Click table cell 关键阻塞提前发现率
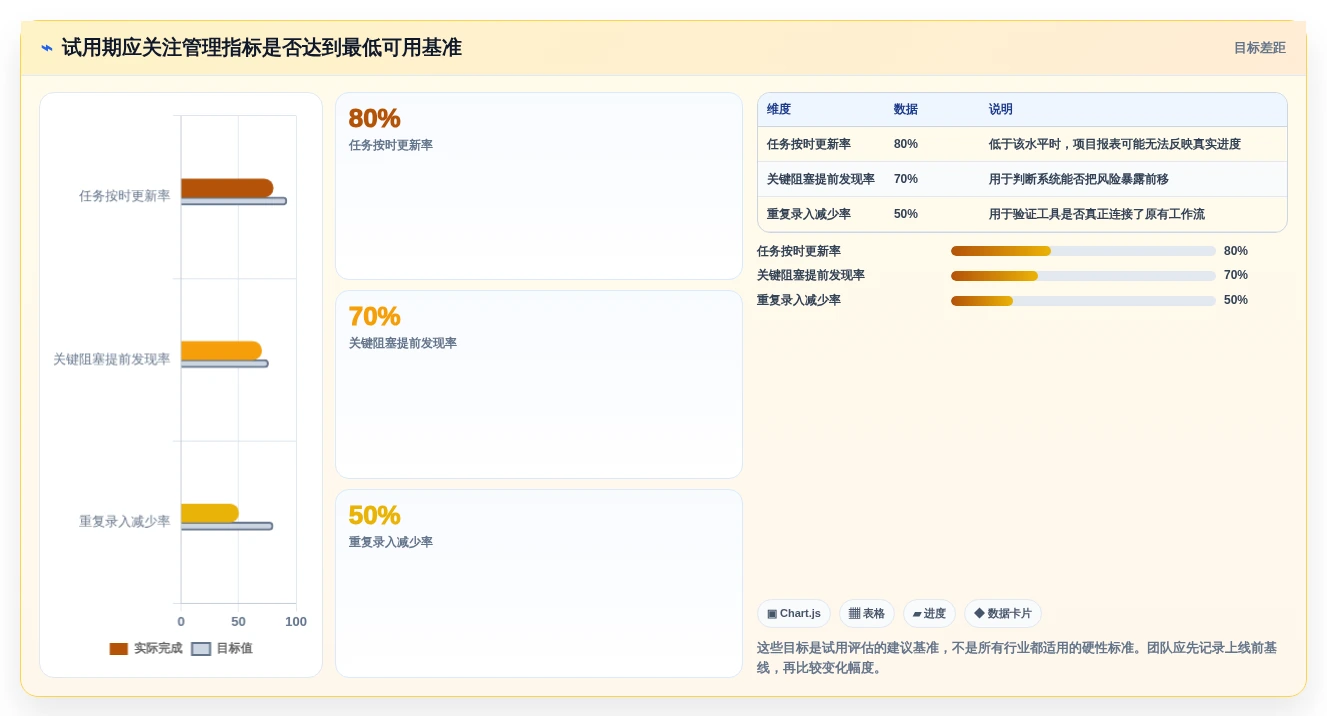Image resolution: width=1327 pixels, height=716 pixels. pyautogui.click(x=821, y=179)
